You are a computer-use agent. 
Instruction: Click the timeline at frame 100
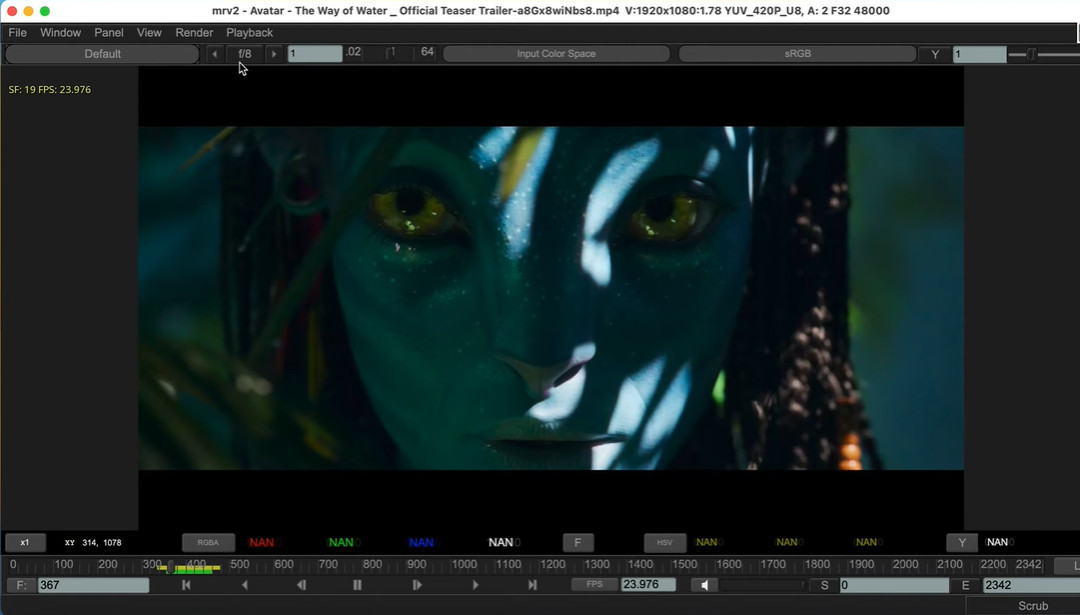(63, 565)
